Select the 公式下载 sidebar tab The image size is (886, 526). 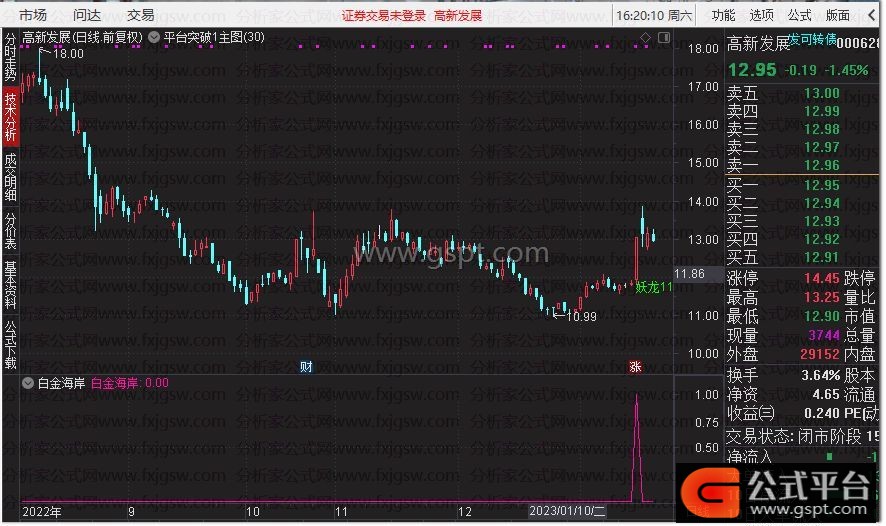(x=10, y=345)
